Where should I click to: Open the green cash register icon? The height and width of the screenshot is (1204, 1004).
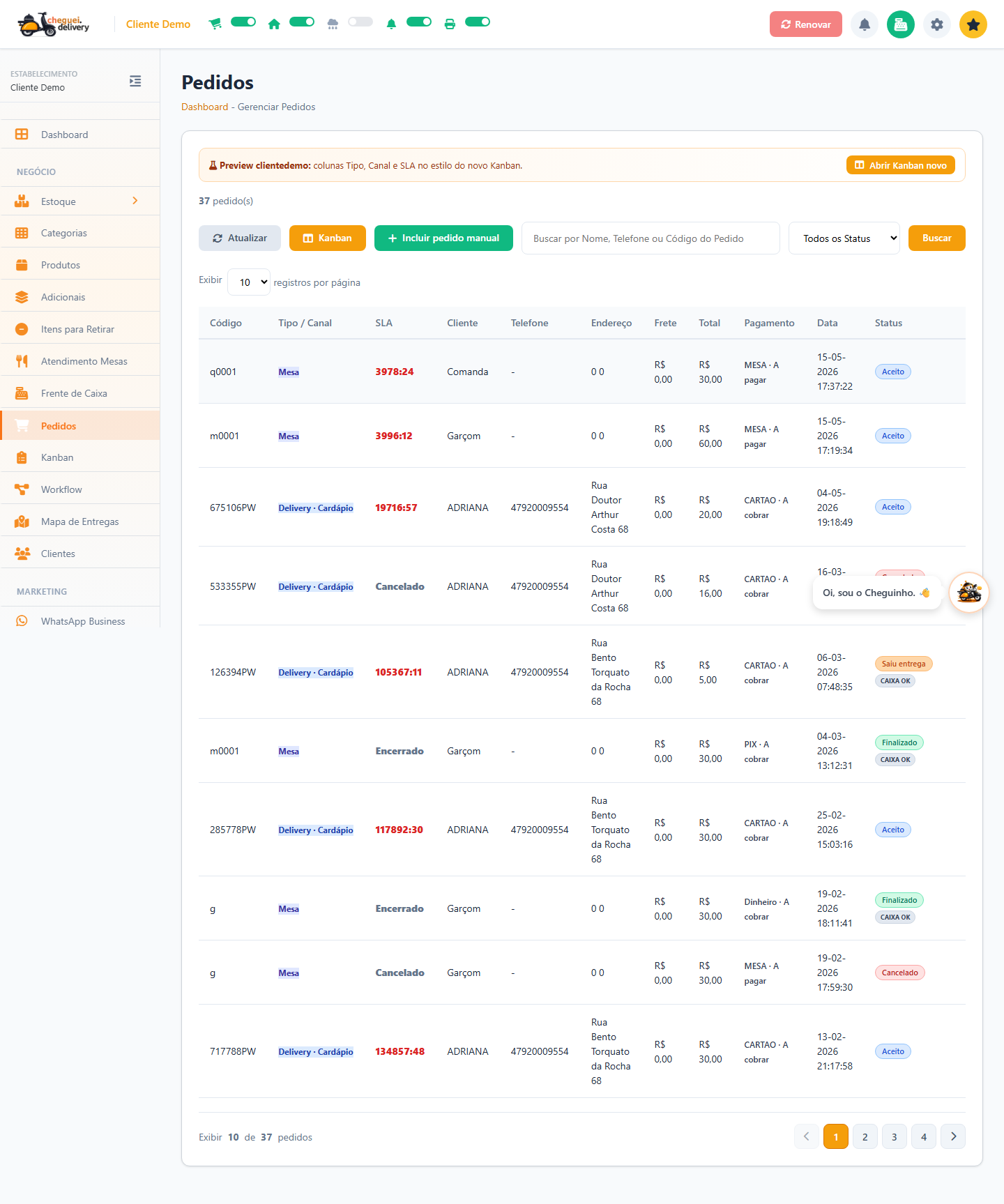[x=901, y=24]
